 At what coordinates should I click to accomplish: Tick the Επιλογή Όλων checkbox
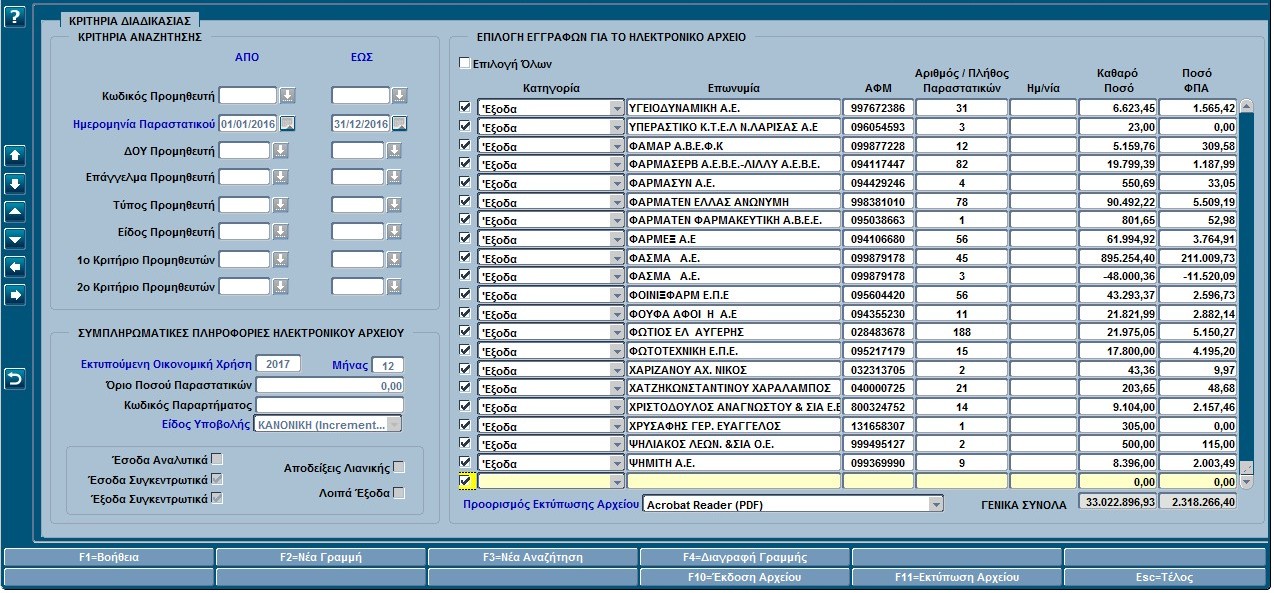[x=465, y=63]
